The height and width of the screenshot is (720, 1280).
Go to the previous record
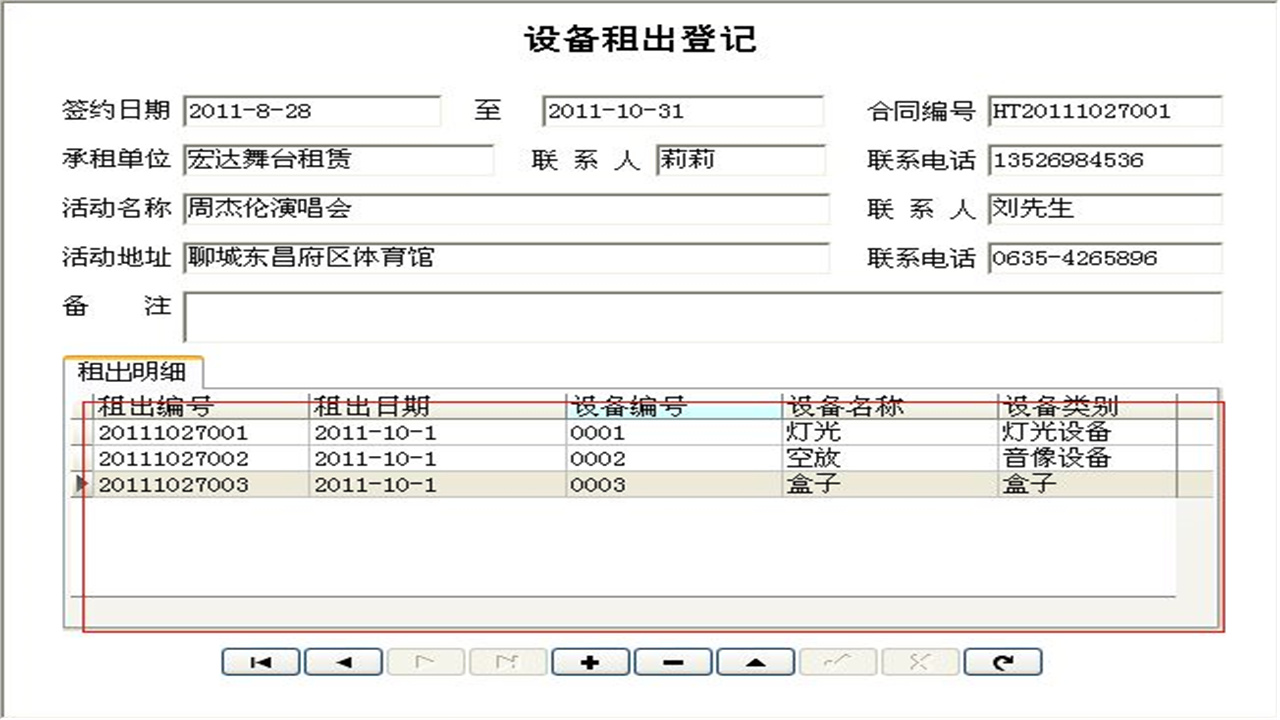343,661
